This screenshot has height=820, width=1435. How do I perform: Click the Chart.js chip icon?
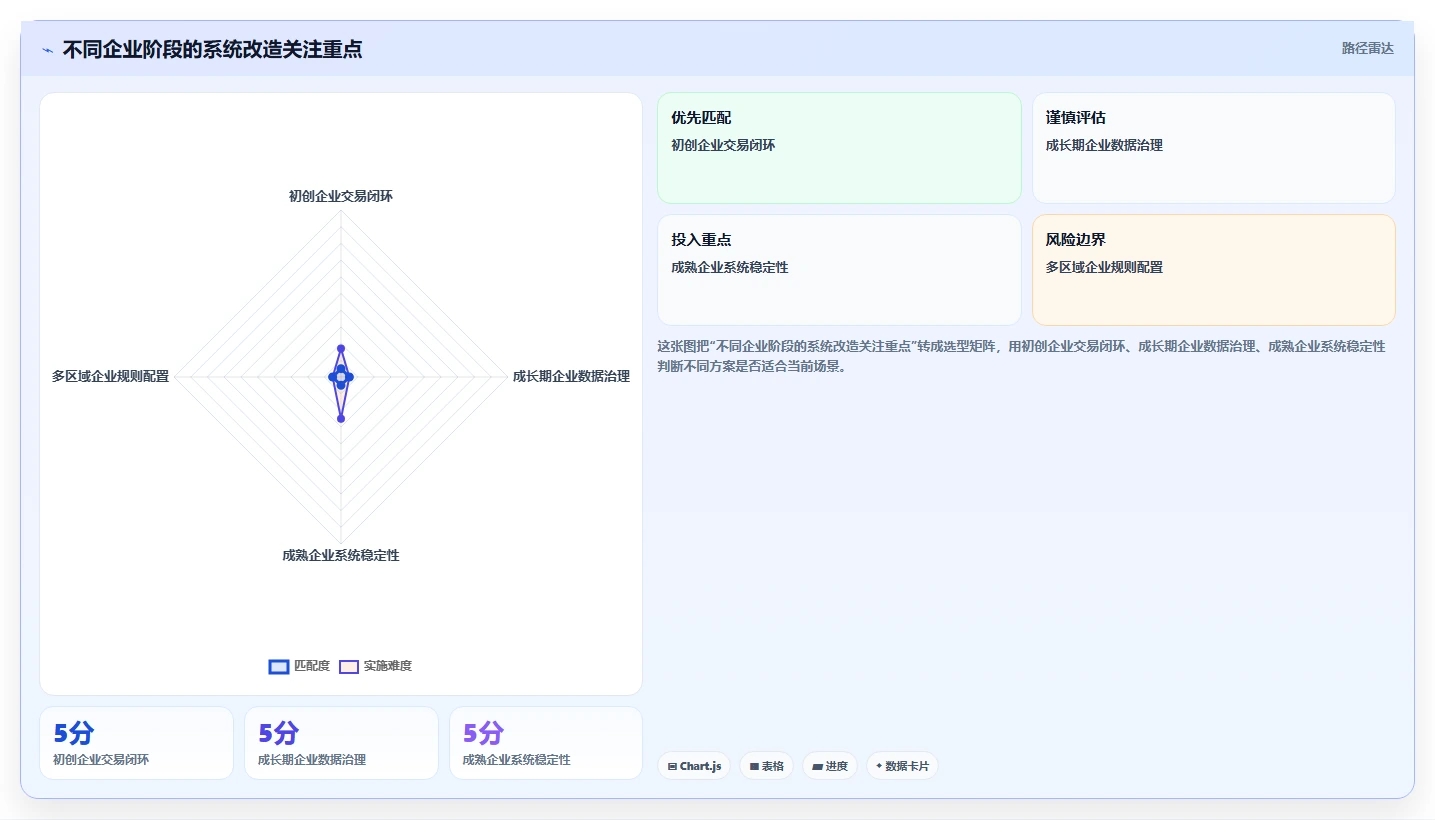tap(672, 767)
